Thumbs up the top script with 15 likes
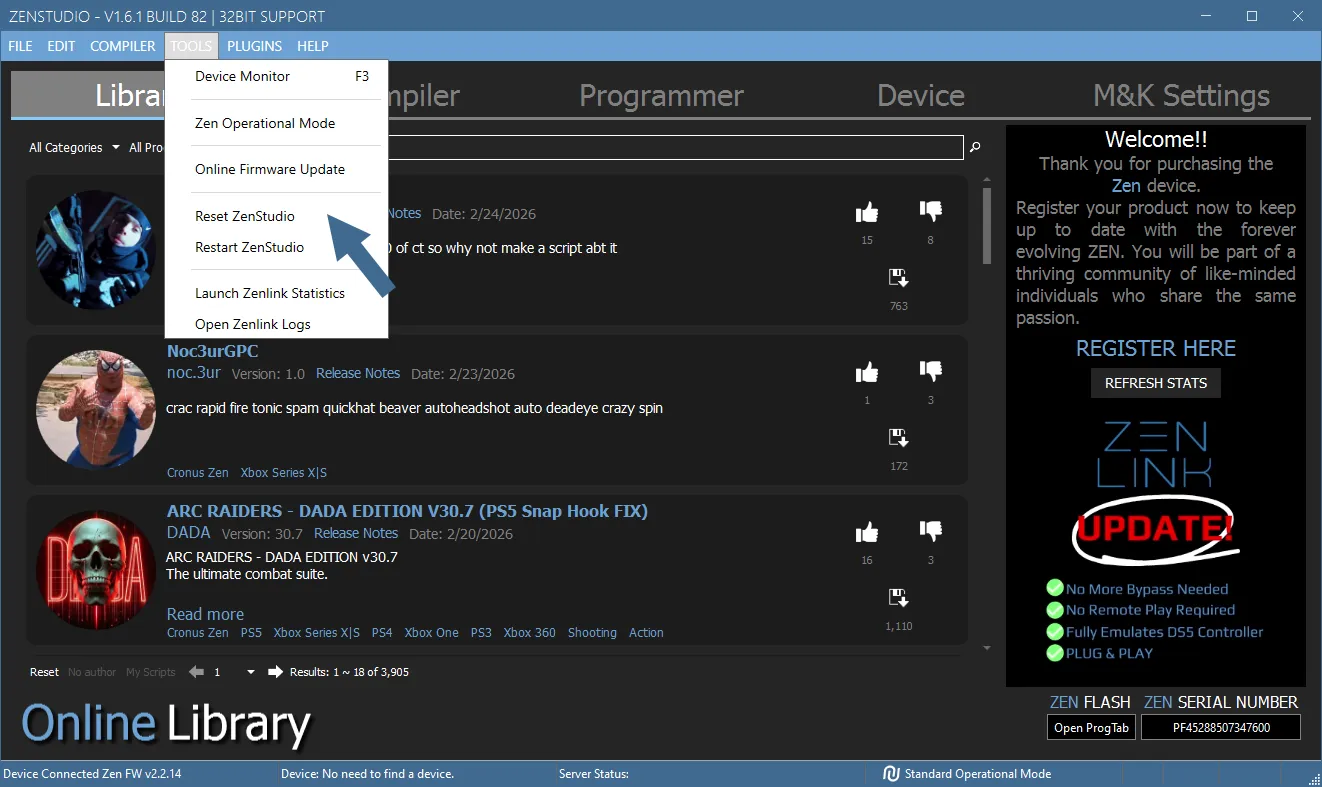The image size is (1322, 787). pyautogui.click(x=867, y=213)
